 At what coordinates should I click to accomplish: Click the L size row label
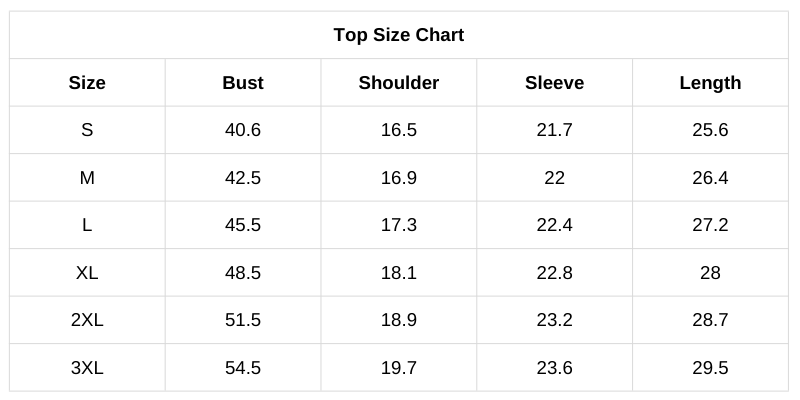pos(87,225)
